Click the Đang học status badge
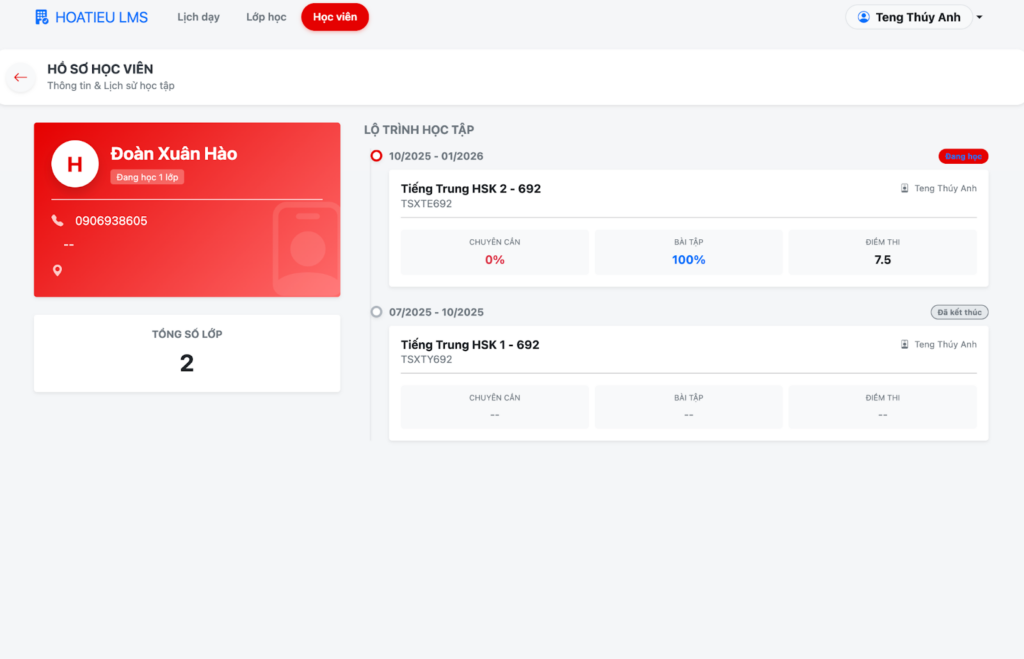The width and height of the screenshot is (1024, 659). tap(963, 156)
